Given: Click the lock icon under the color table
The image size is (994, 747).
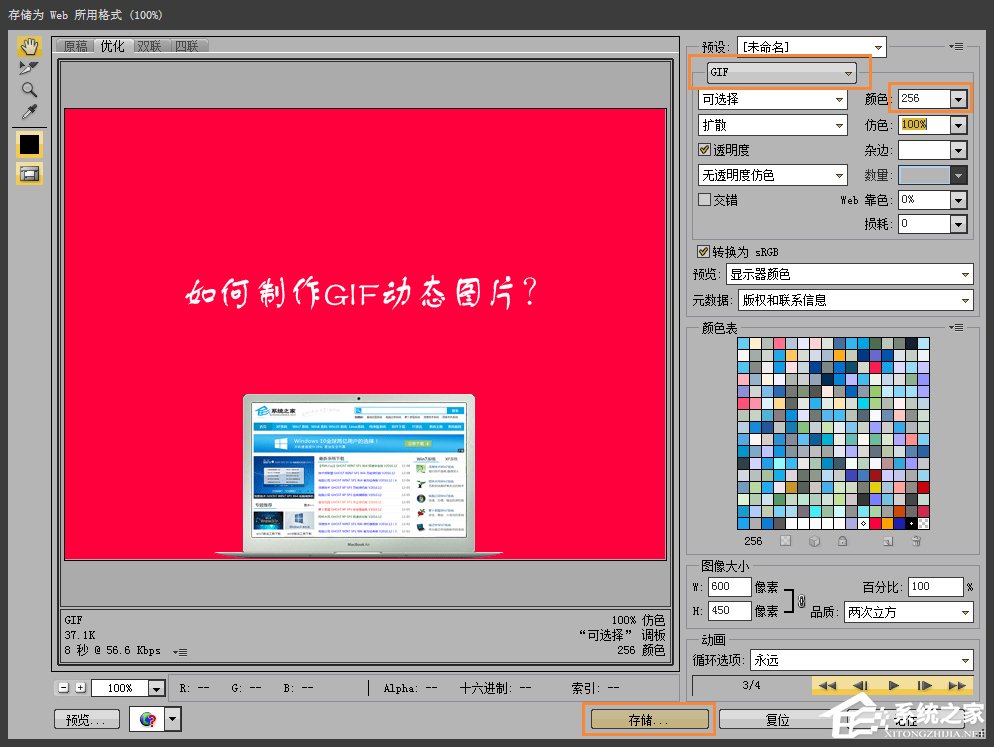Looking at the screenshot, I should pyautogui.click(x=843, y=540).
